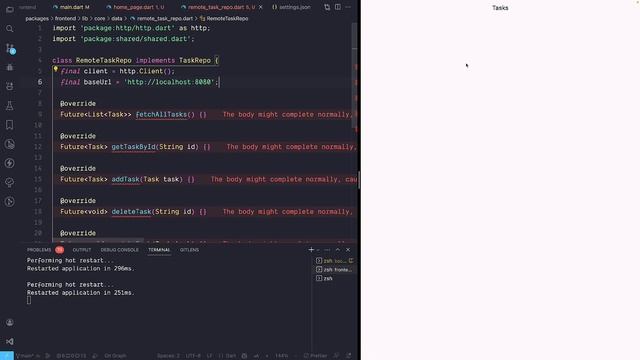640x360 pixels.
Task: Click the compare changes icon in editor toolbar
Action: point(327,7)
